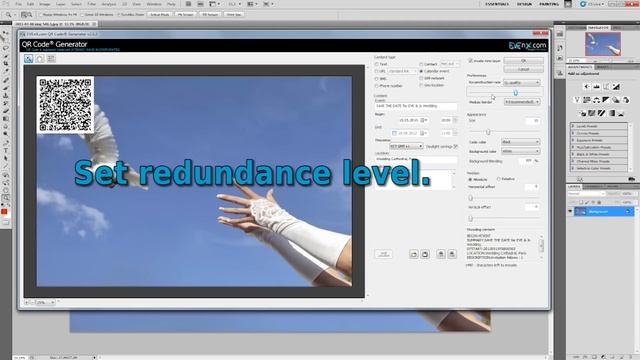Screen dimensions: 640x360
Task: Click the first icon left of Save button
Action: pos(414,254)
